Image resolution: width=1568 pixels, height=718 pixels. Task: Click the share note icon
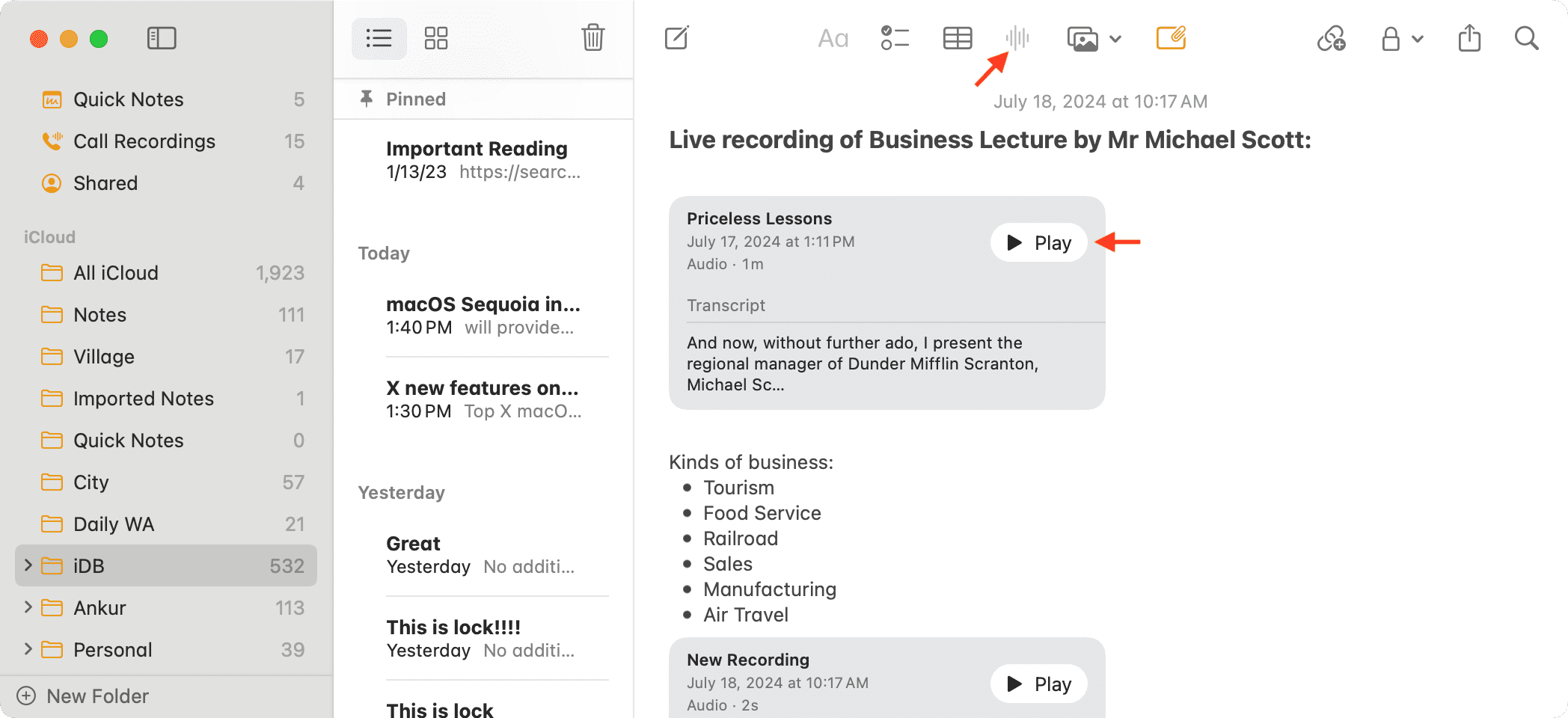pos(1469,38)
